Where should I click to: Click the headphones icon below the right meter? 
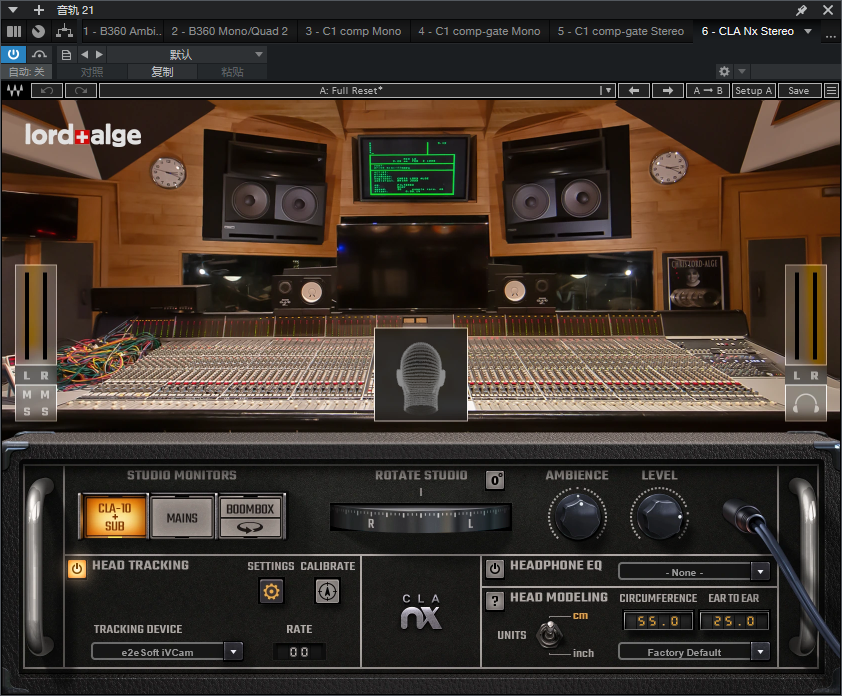click(x=805, y=403)
